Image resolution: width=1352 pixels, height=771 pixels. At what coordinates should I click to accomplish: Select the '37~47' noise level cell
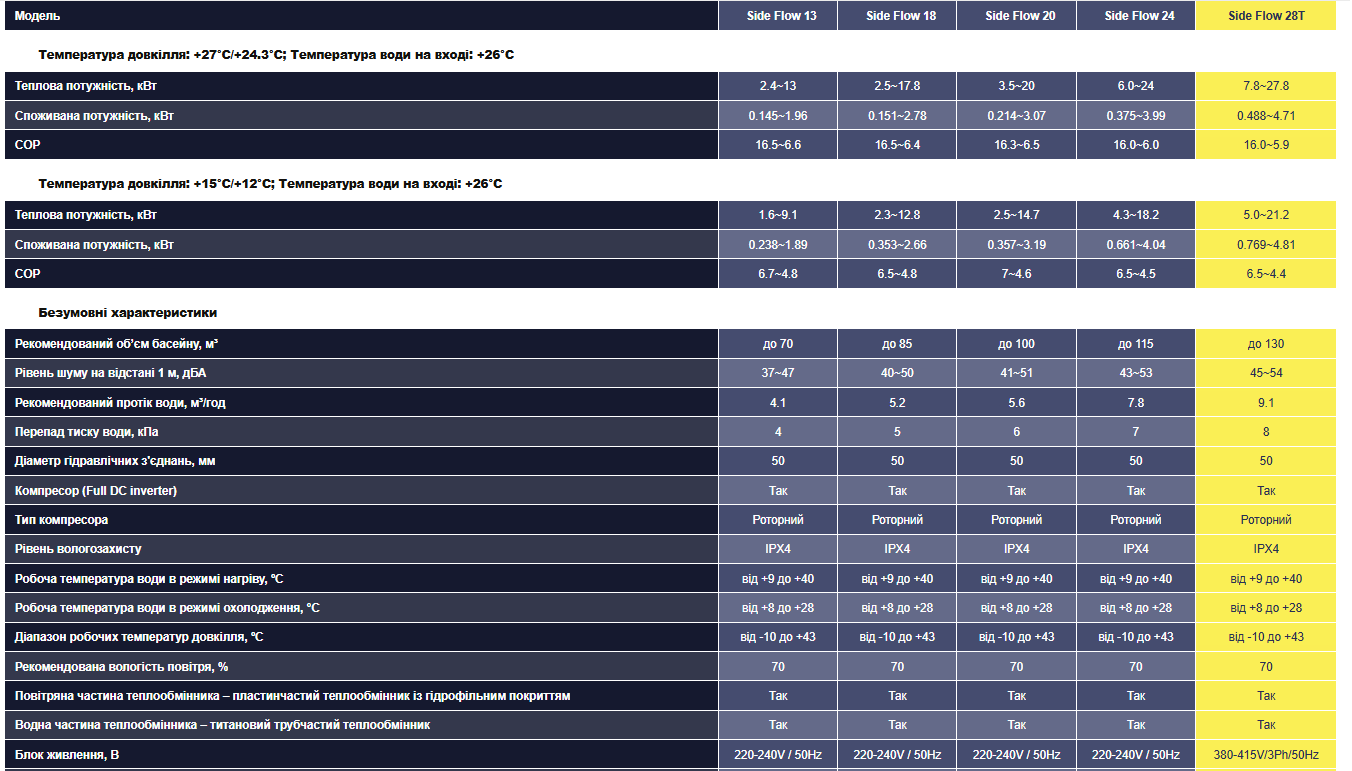pyautogui.click(x=777, y=373)
